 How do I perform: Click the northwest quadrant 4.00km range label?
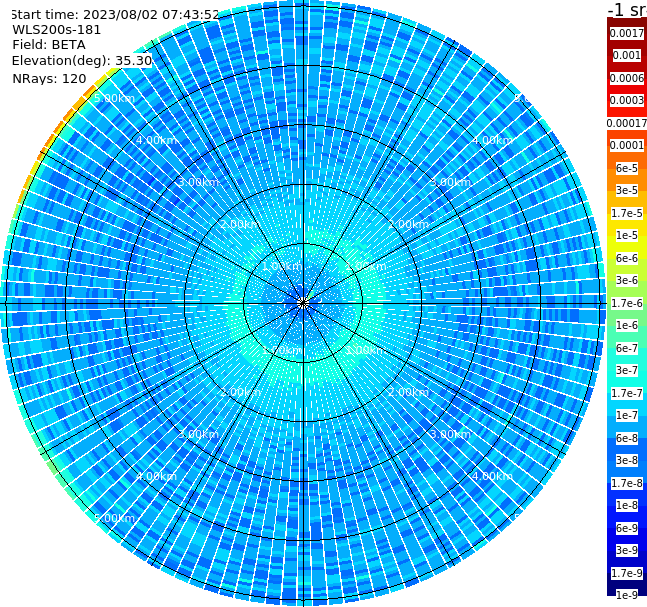(156, 140)
